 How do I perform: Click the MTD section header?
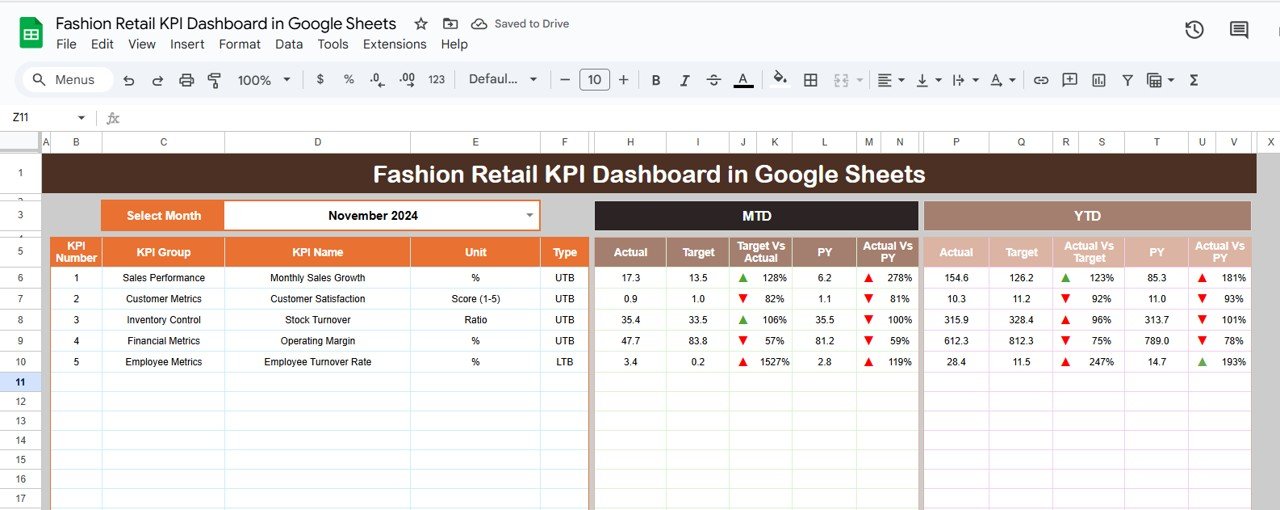(x=756, y=216)
